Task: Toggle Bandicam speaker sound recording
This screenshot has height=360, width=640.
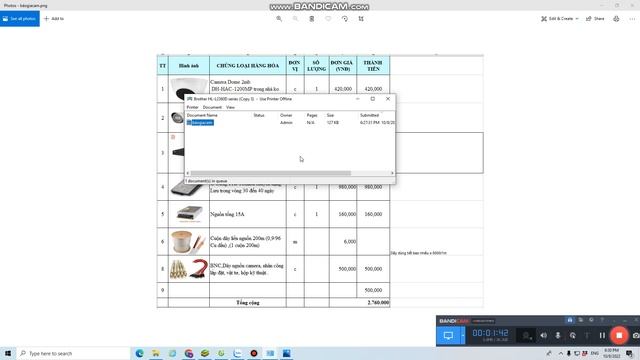Action: (543, 336)
